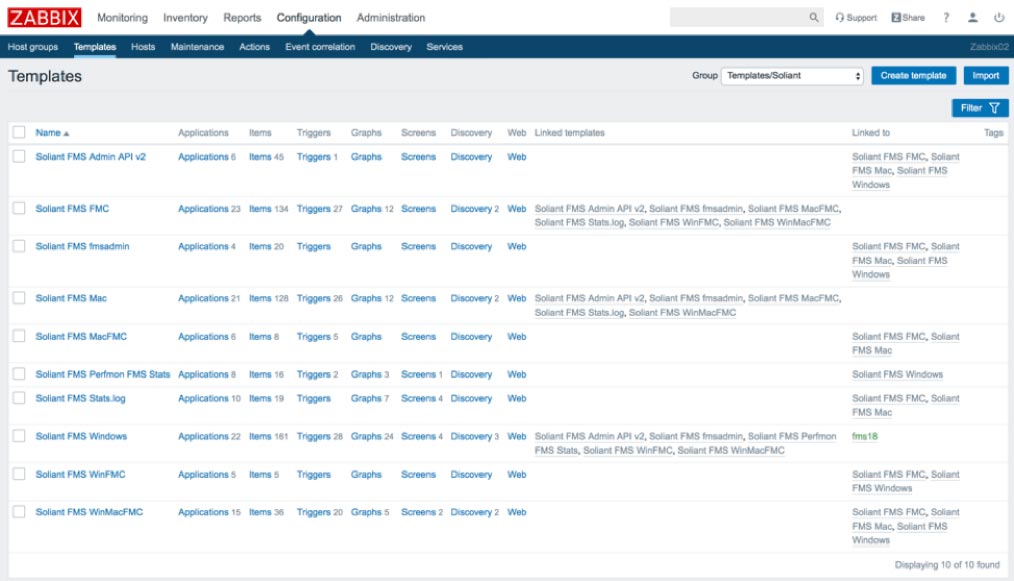Open Triggers 2 for Perfmon FMS Stats
Screen dimensions: 1014x581
click(x=314, y=375)
